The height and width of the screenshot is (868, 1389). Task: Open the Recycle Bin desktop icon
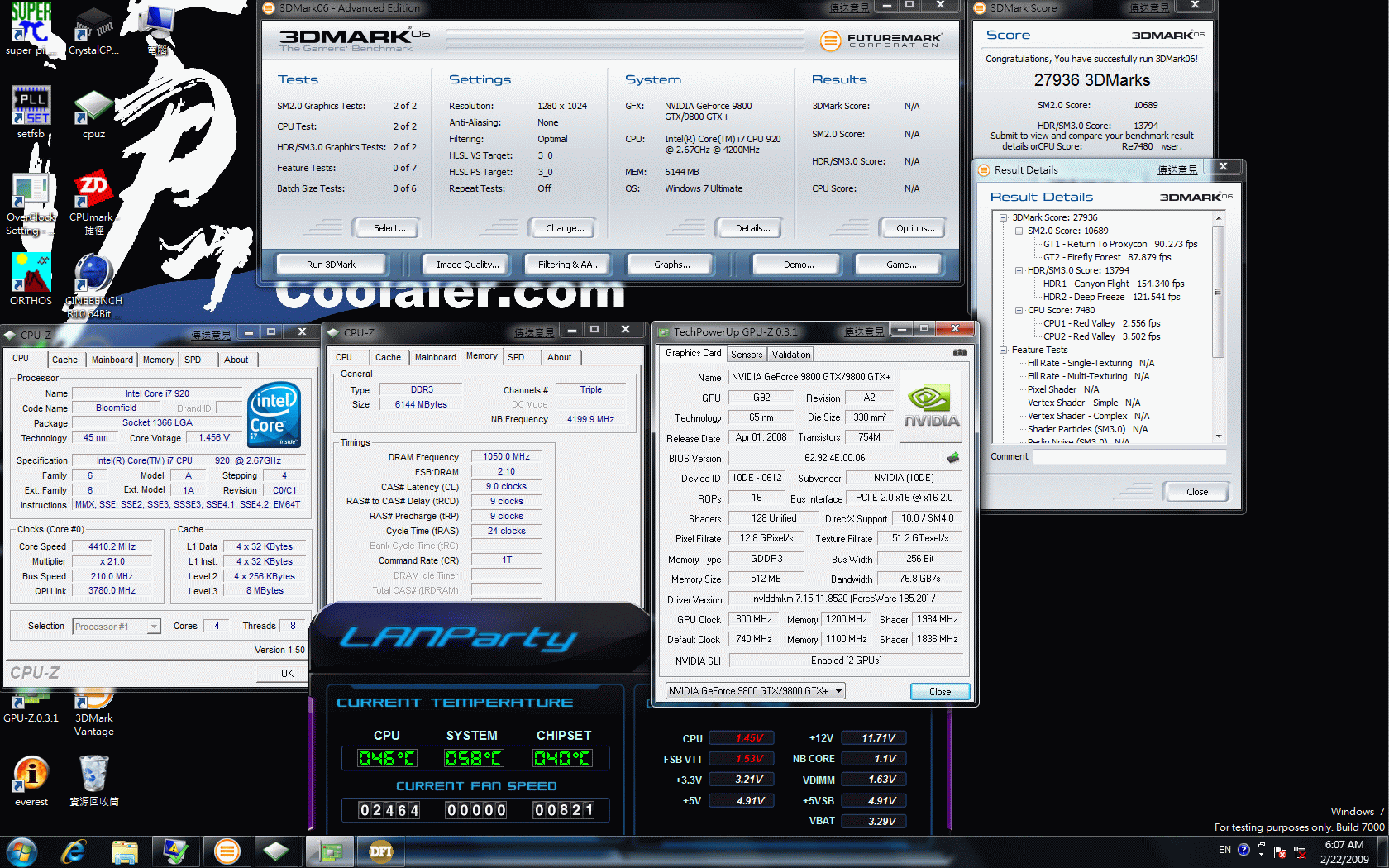(93, 781)
